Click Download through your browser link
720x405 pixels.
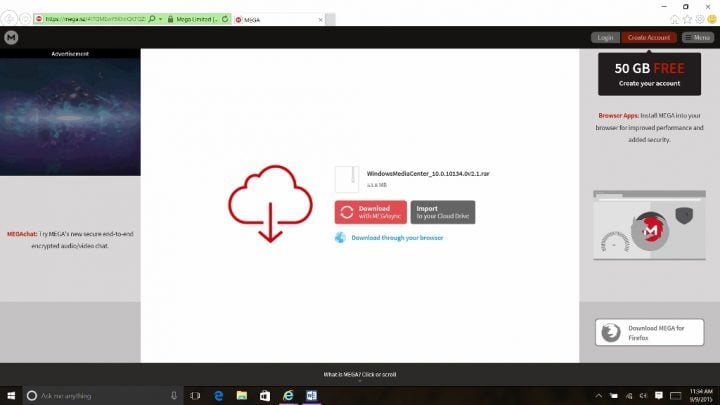397,238
